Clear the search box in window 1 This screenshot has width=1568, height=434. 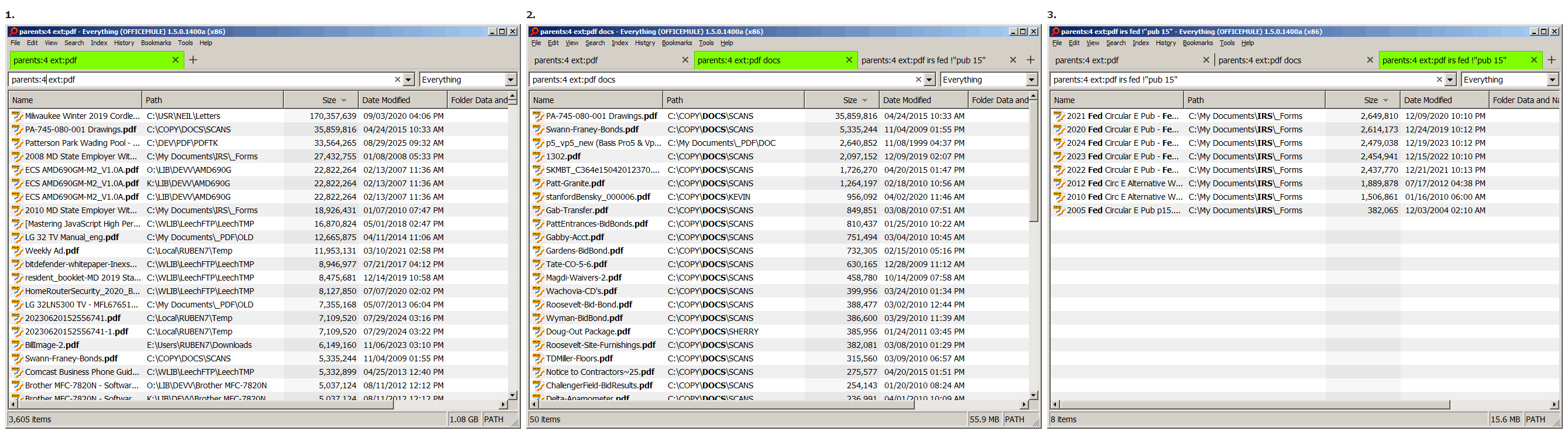397,79
